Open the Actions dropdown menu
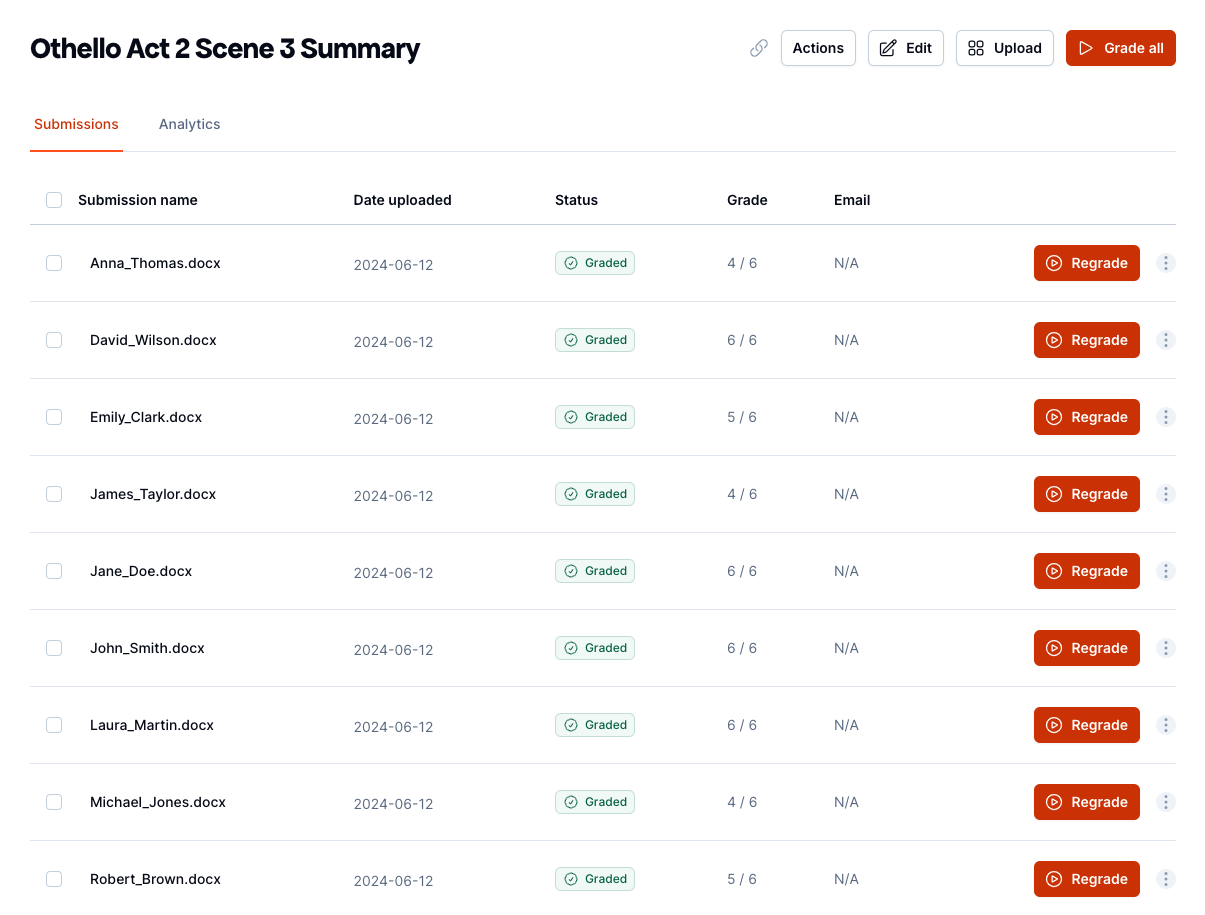The height and width of the screenshot is (915, 1205). tap(817, 48)
